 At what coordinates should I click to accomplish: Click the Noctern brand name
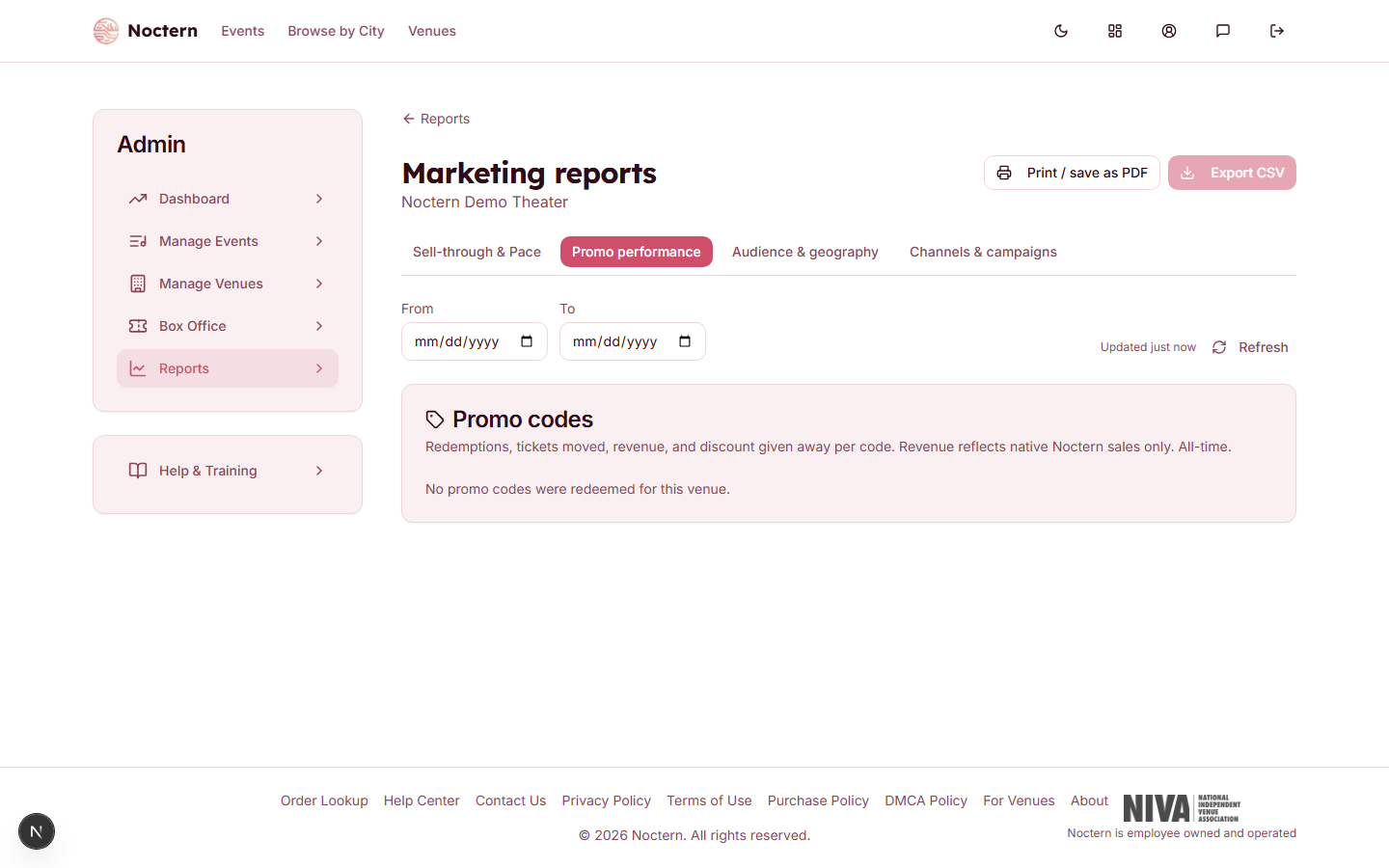pos(162,31)
